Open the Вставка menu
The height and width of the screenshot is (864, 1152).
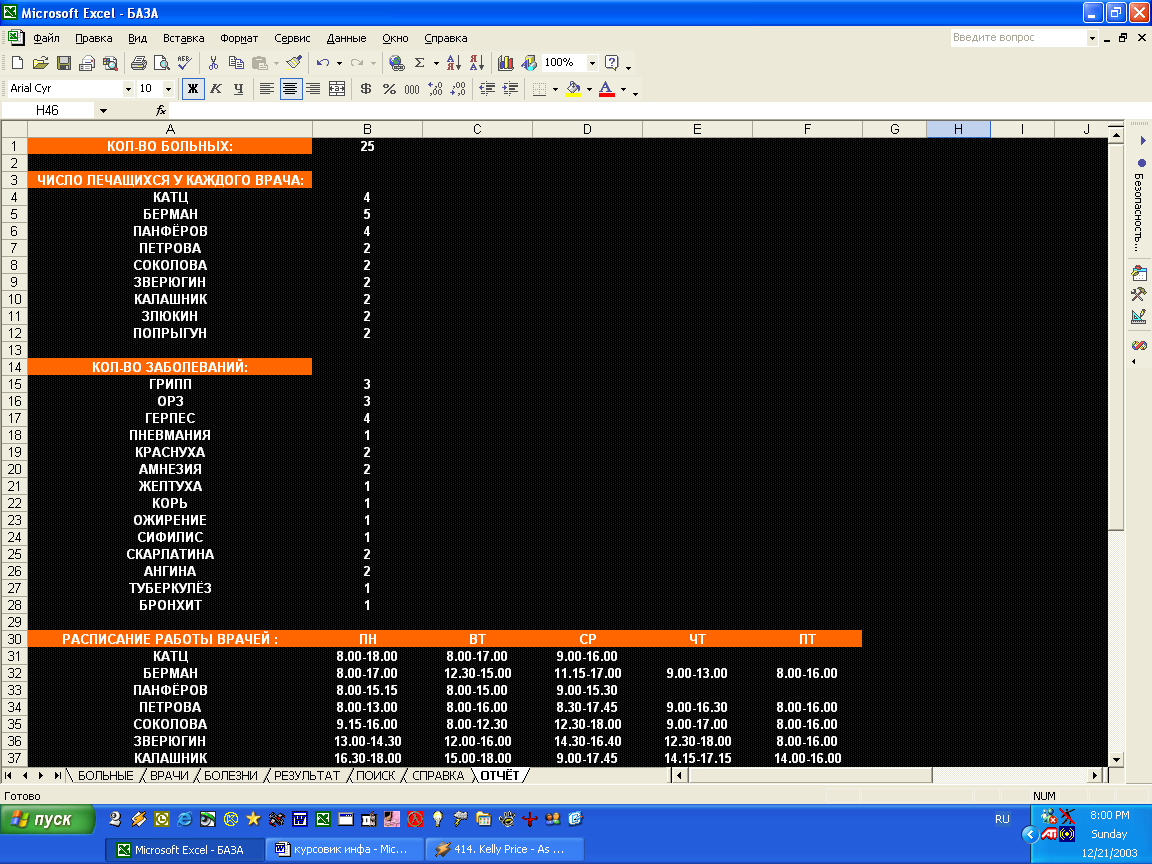184,38
